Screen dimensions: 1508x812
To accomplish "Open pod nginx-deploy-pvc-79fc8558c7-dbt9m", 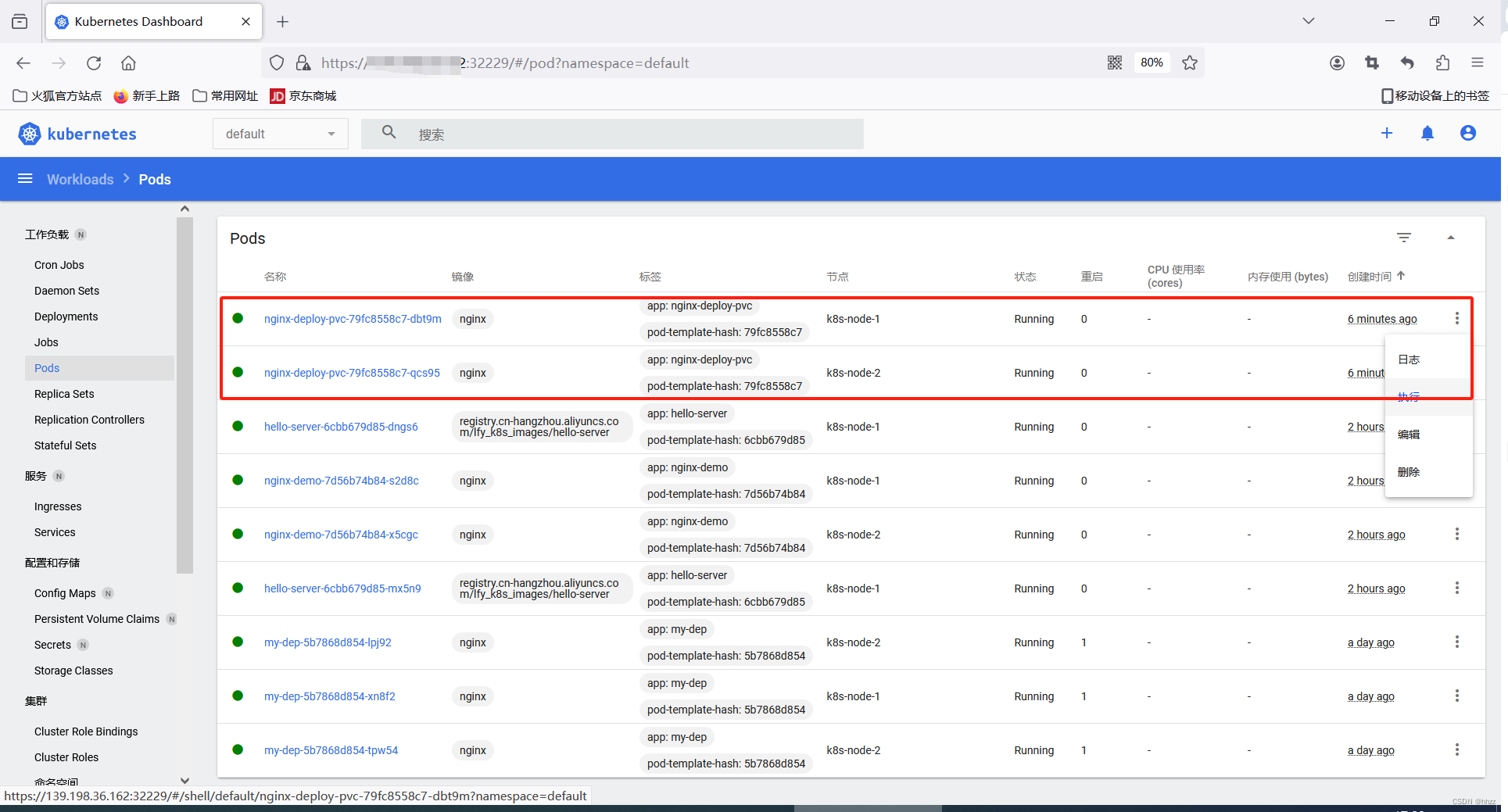I will (353, 319).
